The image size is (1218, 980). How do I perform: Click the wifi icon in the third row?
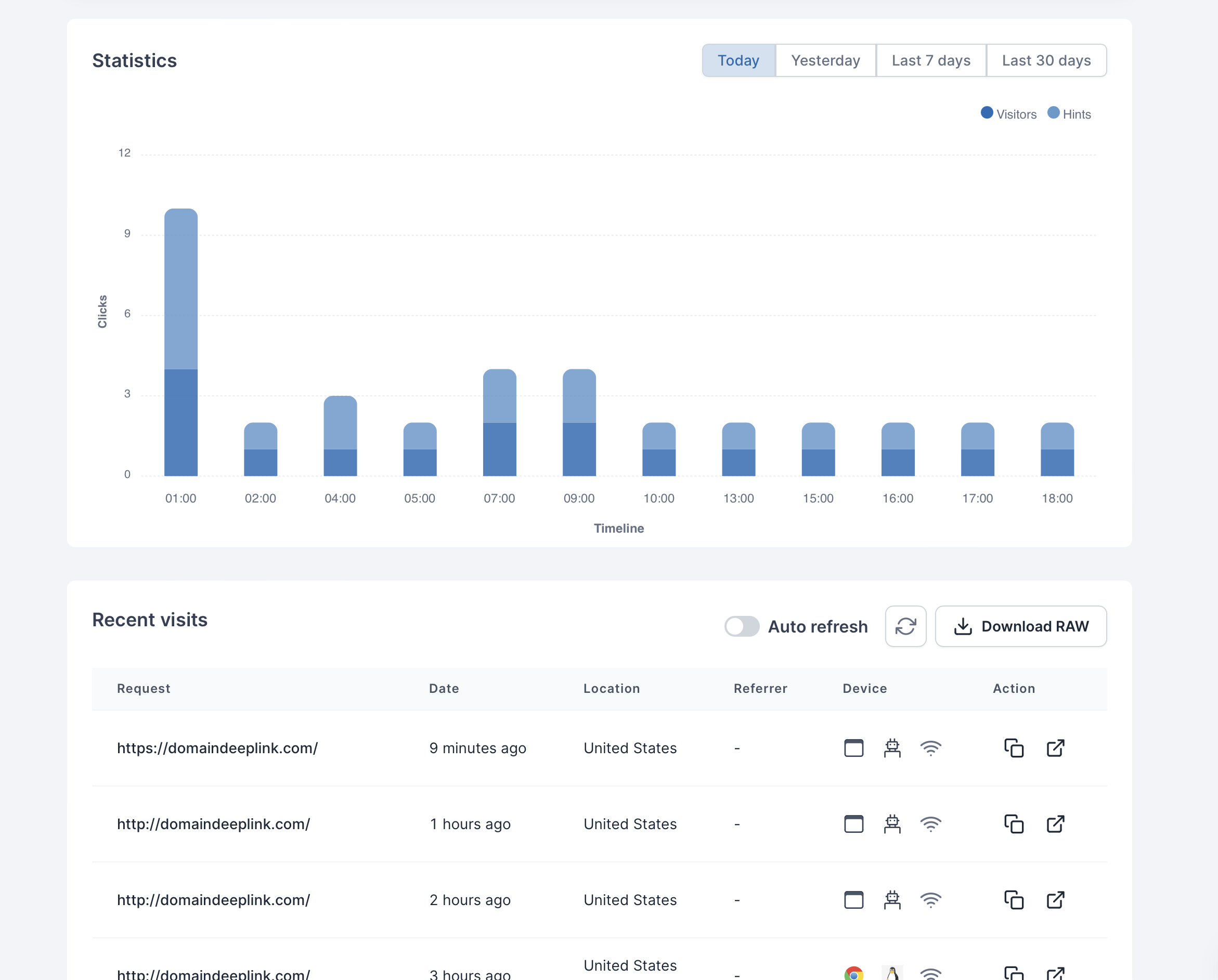click(930, 900)
